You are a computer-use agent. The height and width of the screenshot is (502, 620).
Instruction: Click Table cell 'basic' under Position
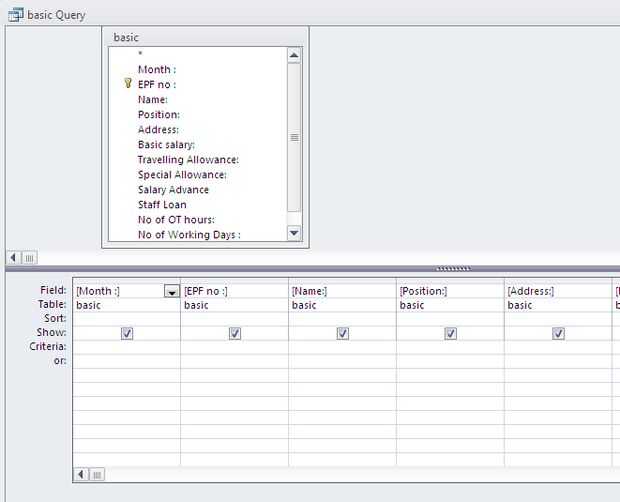click(x=450, y=305)
